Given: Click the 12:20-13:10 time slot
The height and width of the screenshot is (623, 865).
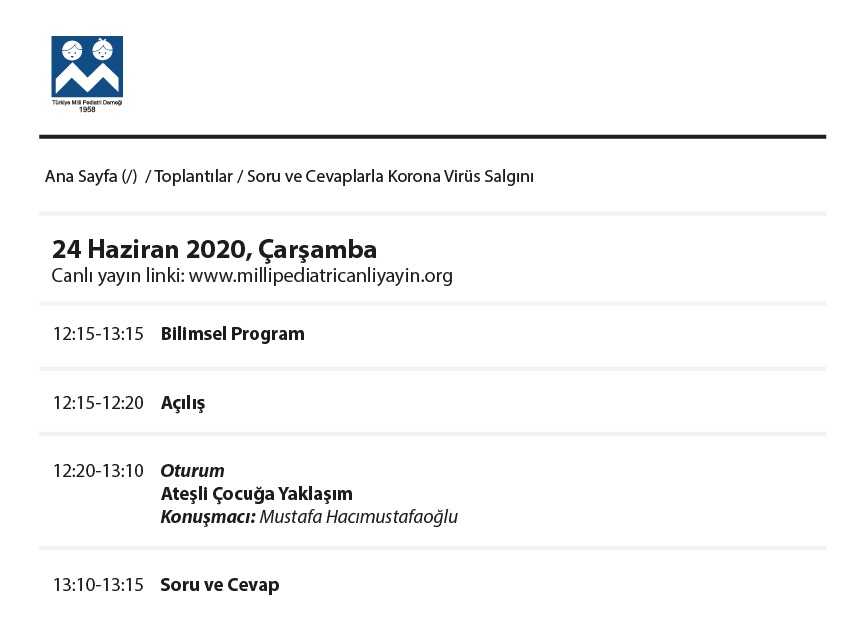Looking at the screenshot, I should click(98, 471).
